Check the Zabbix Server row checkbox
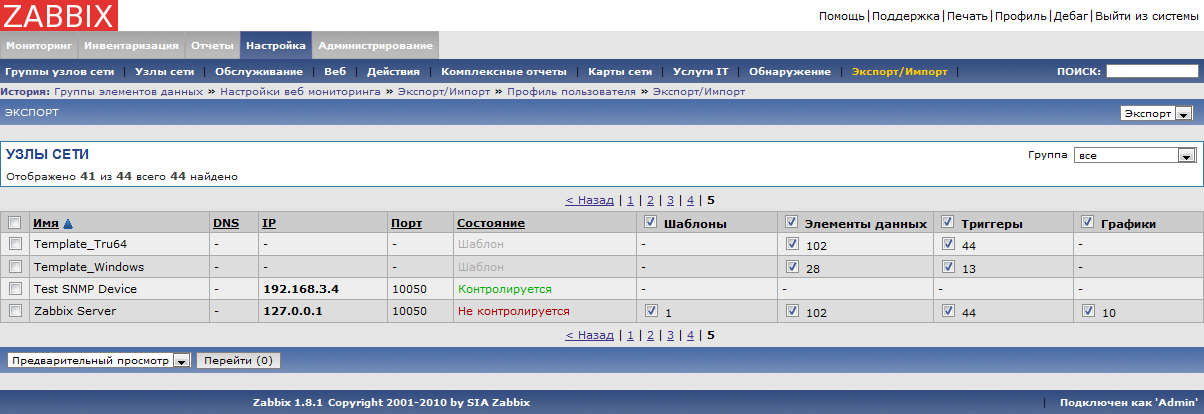Screen dimensions: 1204x414 (x=15, y=311)
